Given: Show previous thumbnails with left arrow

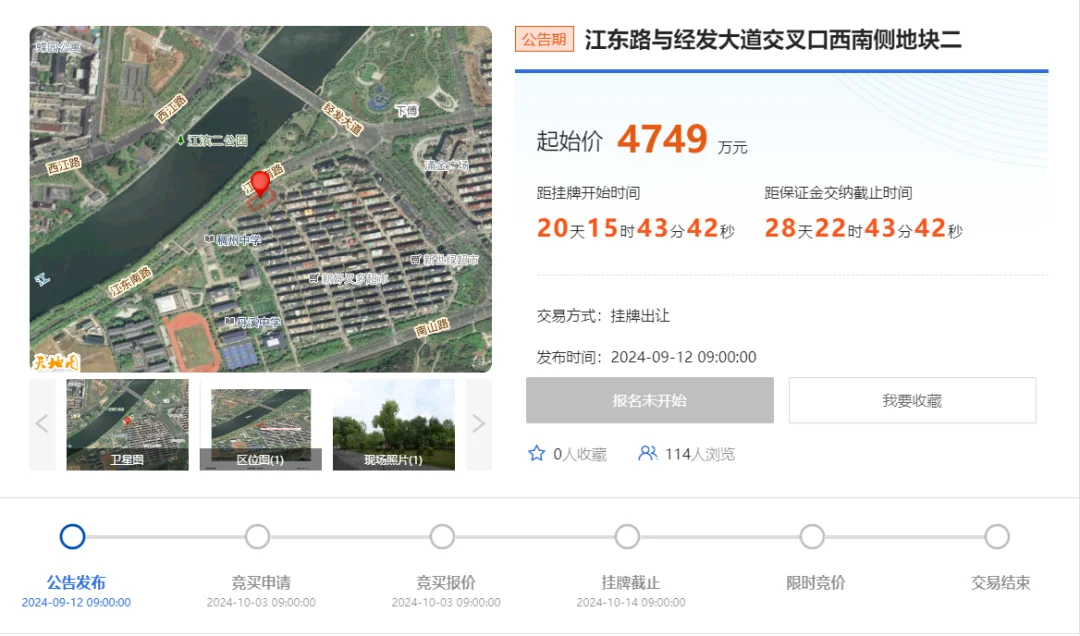Looking at the screenshot, I should pyautogui.click(x=42, y=424).
